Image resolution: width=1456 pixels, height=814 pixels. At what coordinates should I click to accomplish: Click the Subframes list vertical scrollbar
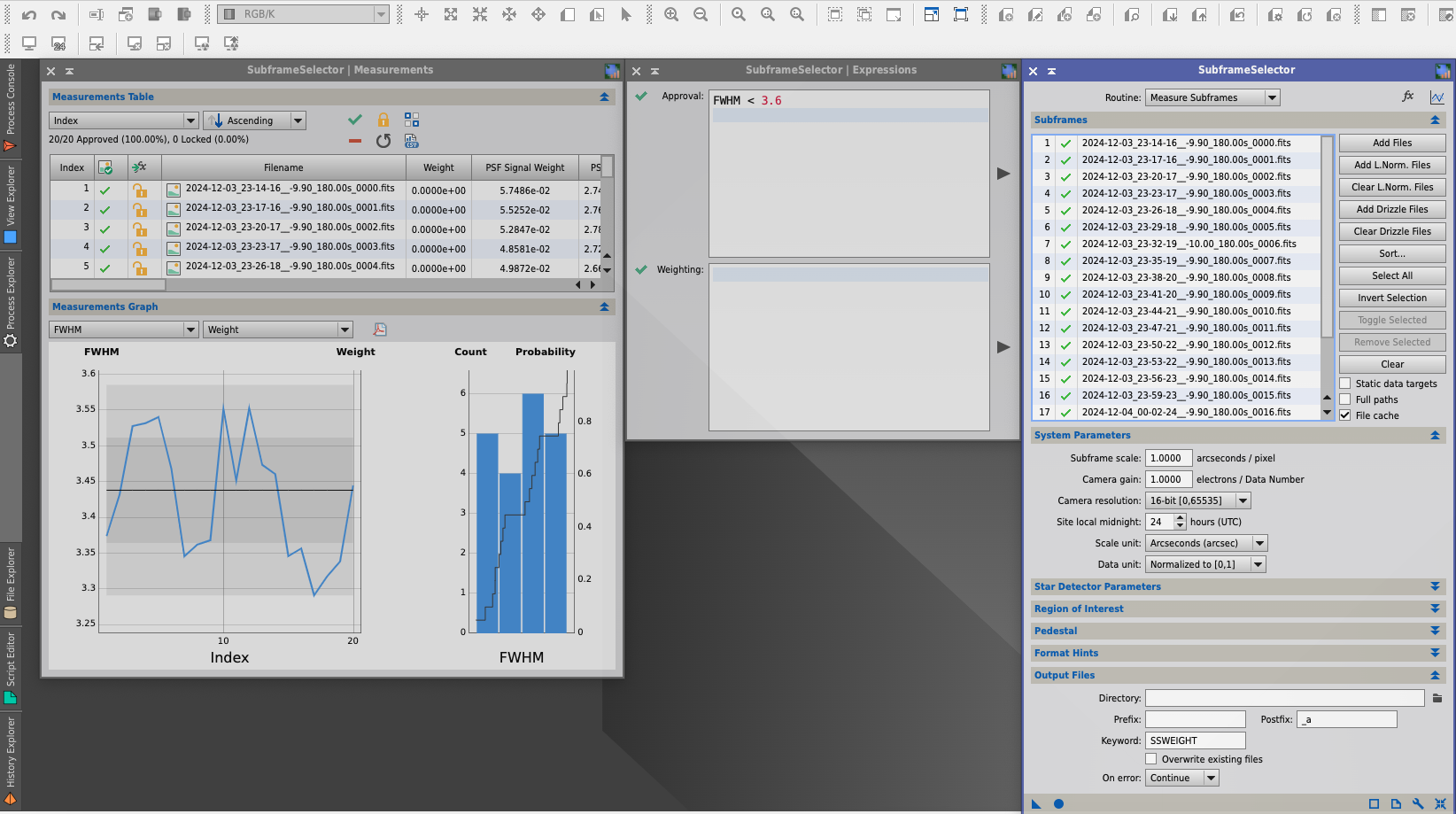(x=1327, y=237)
